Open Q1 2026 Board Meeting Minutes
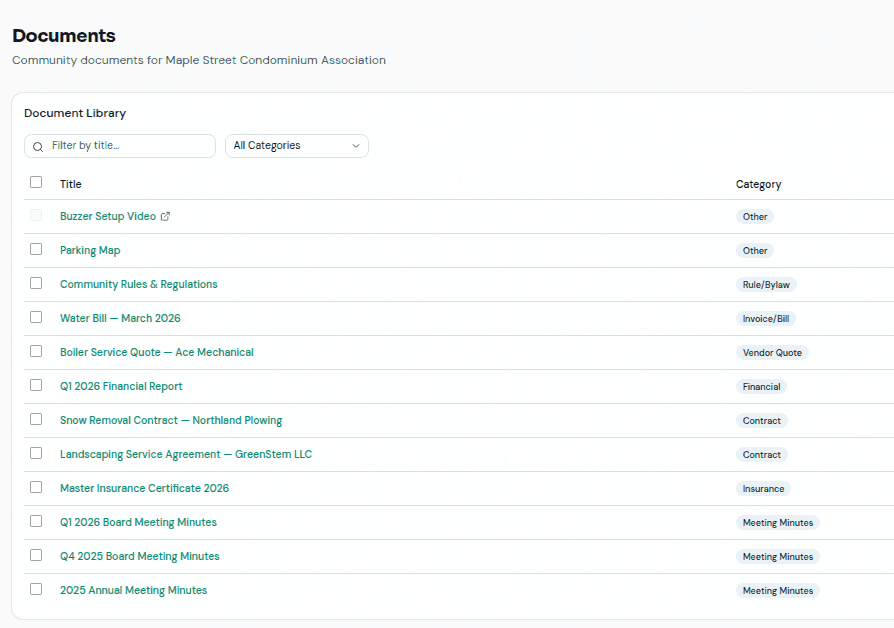The image size is (894, 628). point(139,522)
